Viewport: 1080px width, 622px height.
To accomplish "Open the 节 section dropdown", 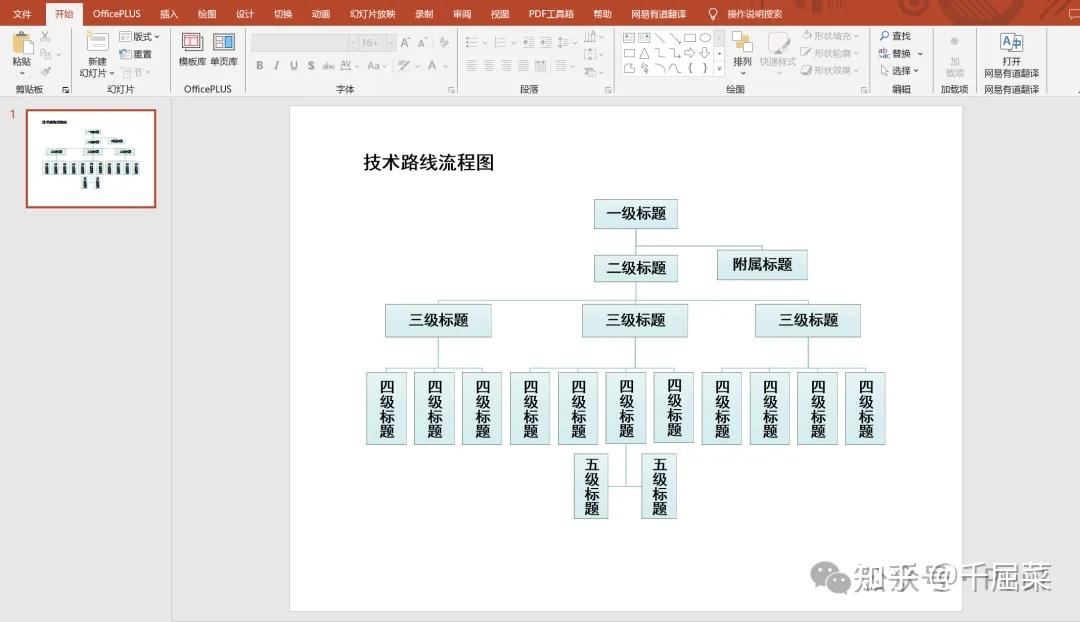I will click(136, 72).
